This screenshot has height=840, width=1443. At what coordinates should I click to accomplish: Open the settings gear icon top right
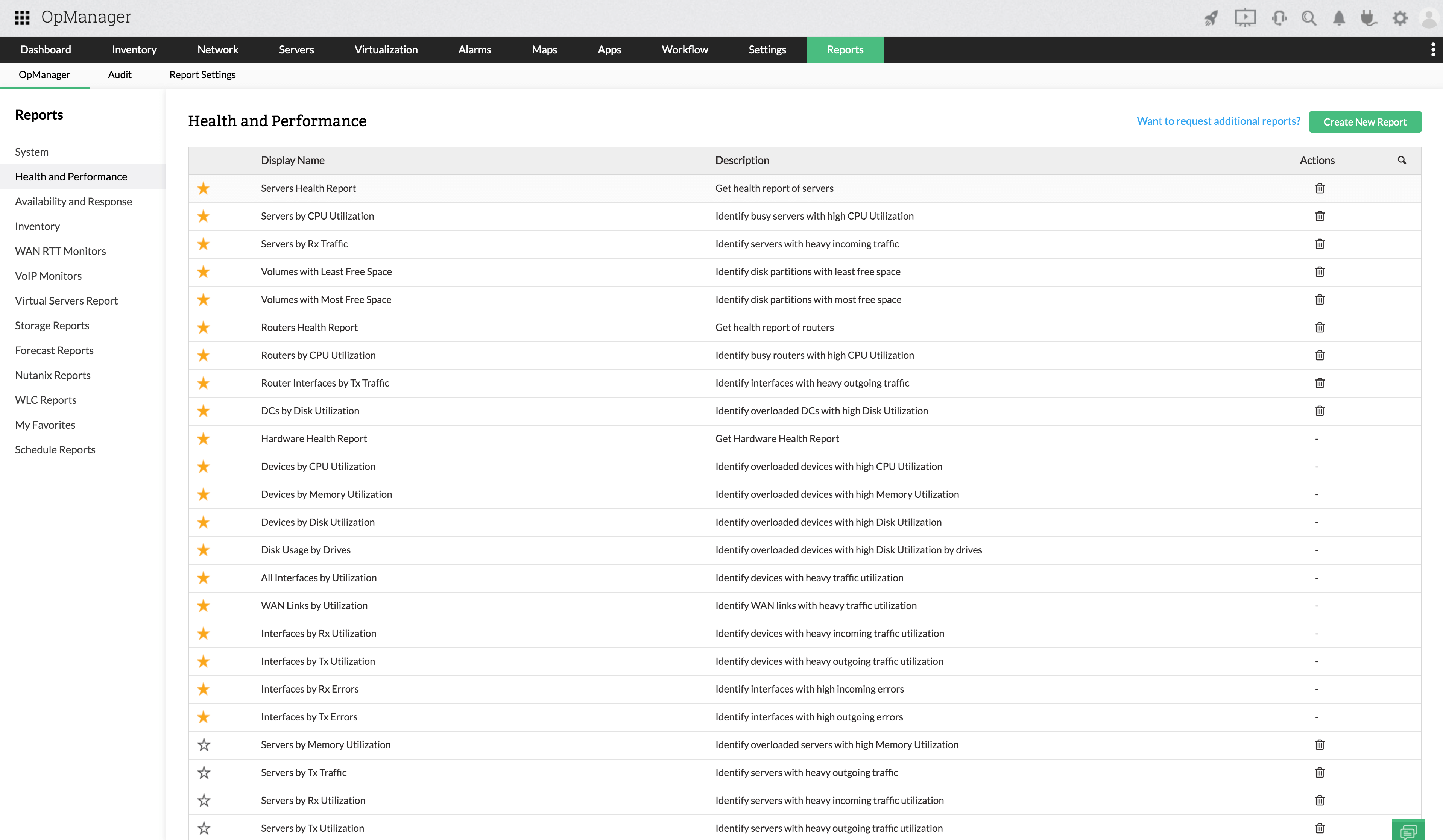(x=1400, y=18)
